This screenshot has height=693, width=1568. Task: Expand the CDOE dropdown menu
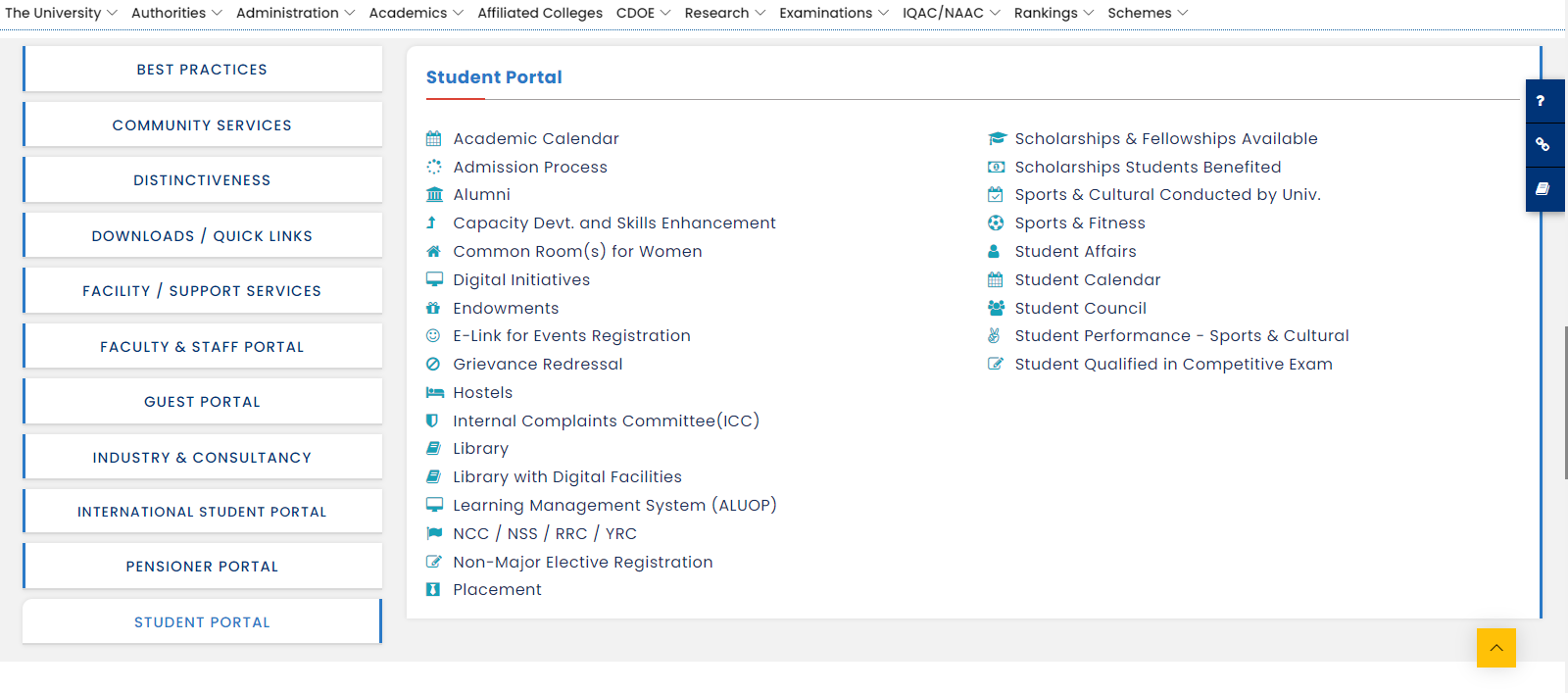pos(643,13)
